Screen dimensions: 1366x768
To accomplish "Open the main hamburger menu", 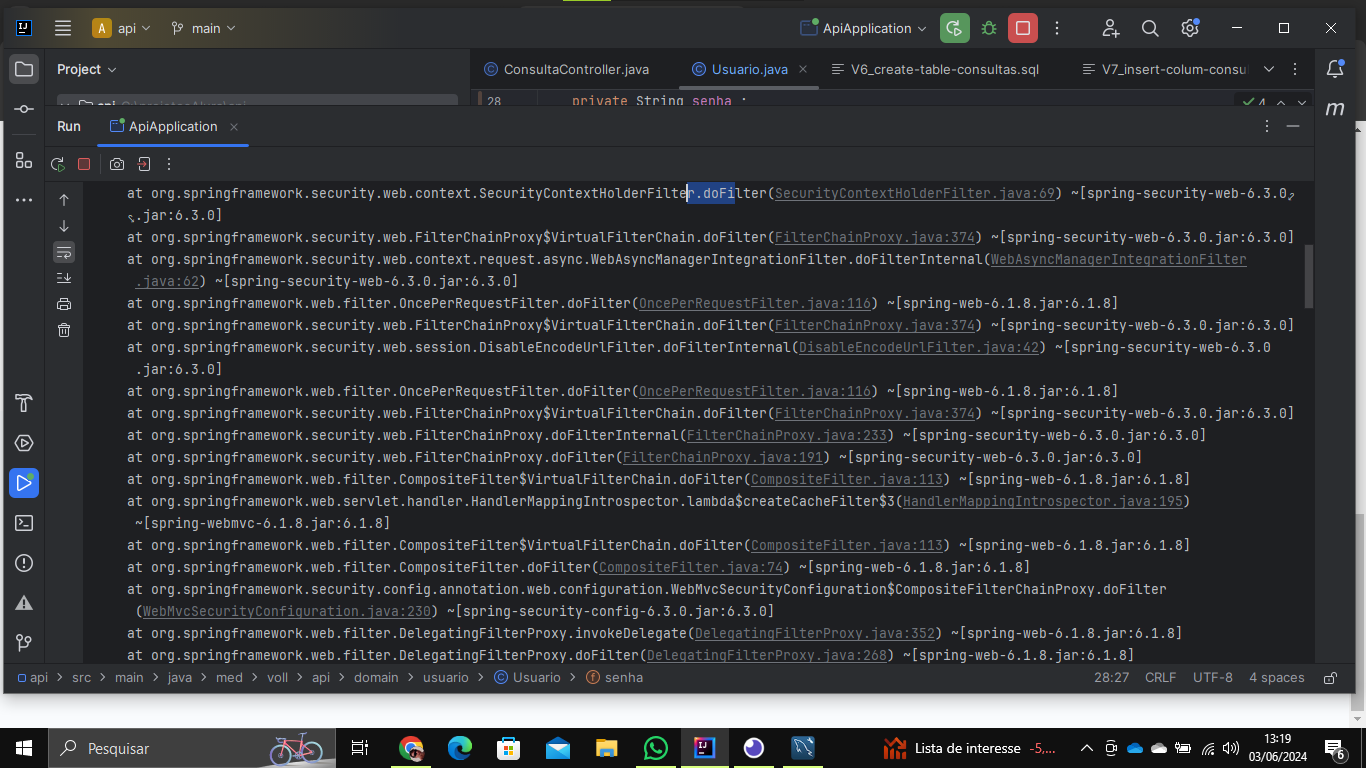I will (62, 28).
